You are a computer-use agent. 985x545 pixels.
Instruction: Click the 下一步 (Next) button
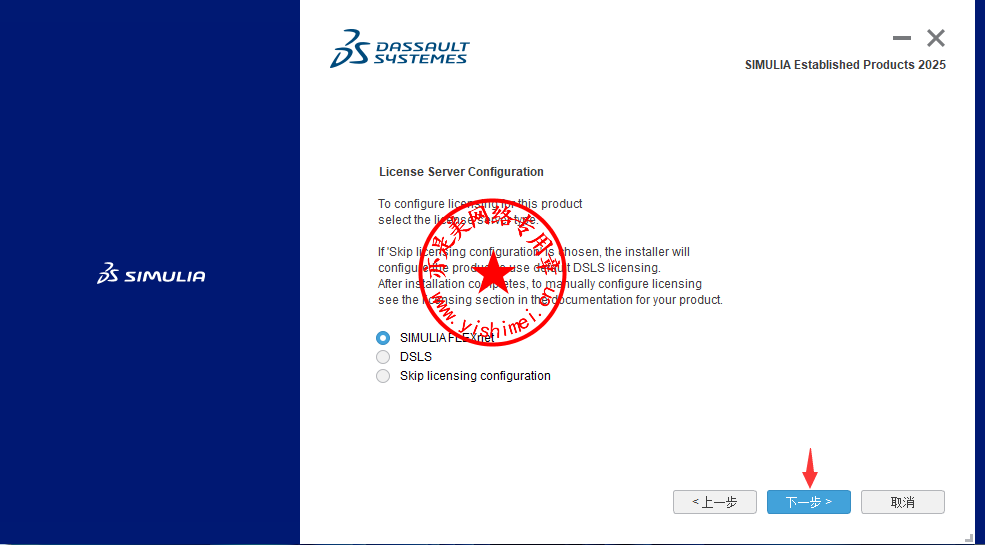pyautogui.click(x=808, y=502)
